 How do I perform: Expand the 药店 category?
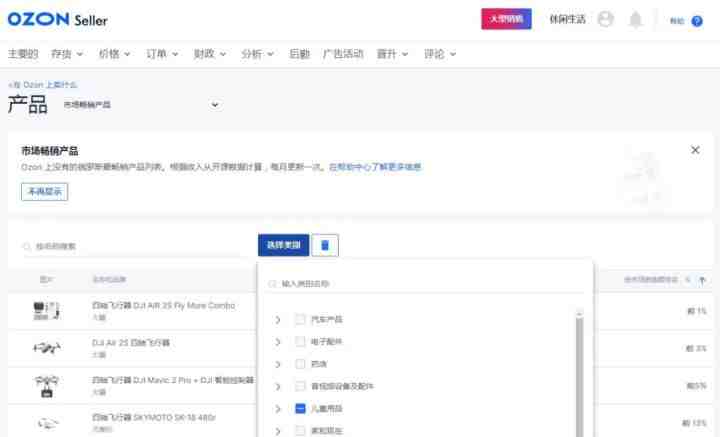[x=278, y=364]
